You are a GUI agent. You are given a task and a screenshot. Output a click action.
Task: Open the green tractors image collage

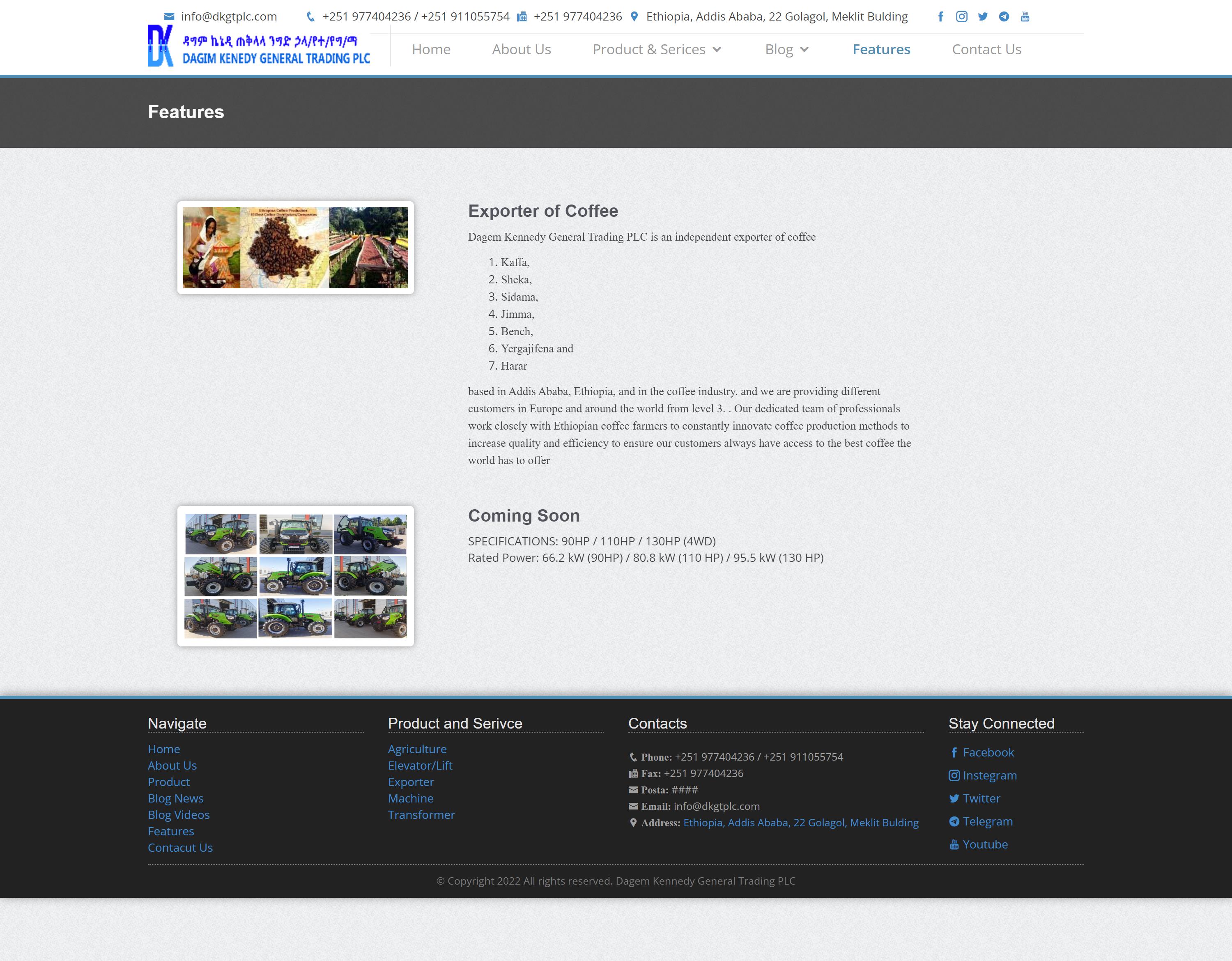295,576
